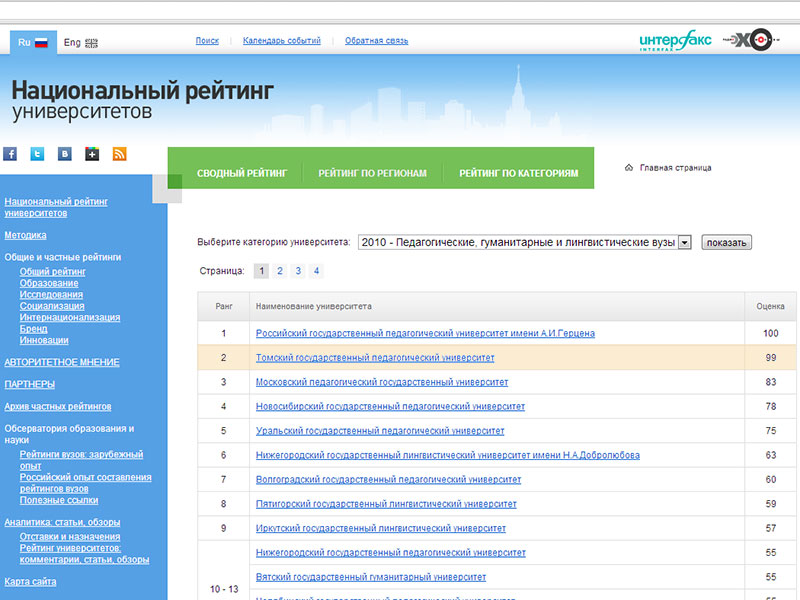
Task: Open the РЕЙТИНГ ПО КАТЕГОРИЯМ tab
Action: click(x=518, y=173)
